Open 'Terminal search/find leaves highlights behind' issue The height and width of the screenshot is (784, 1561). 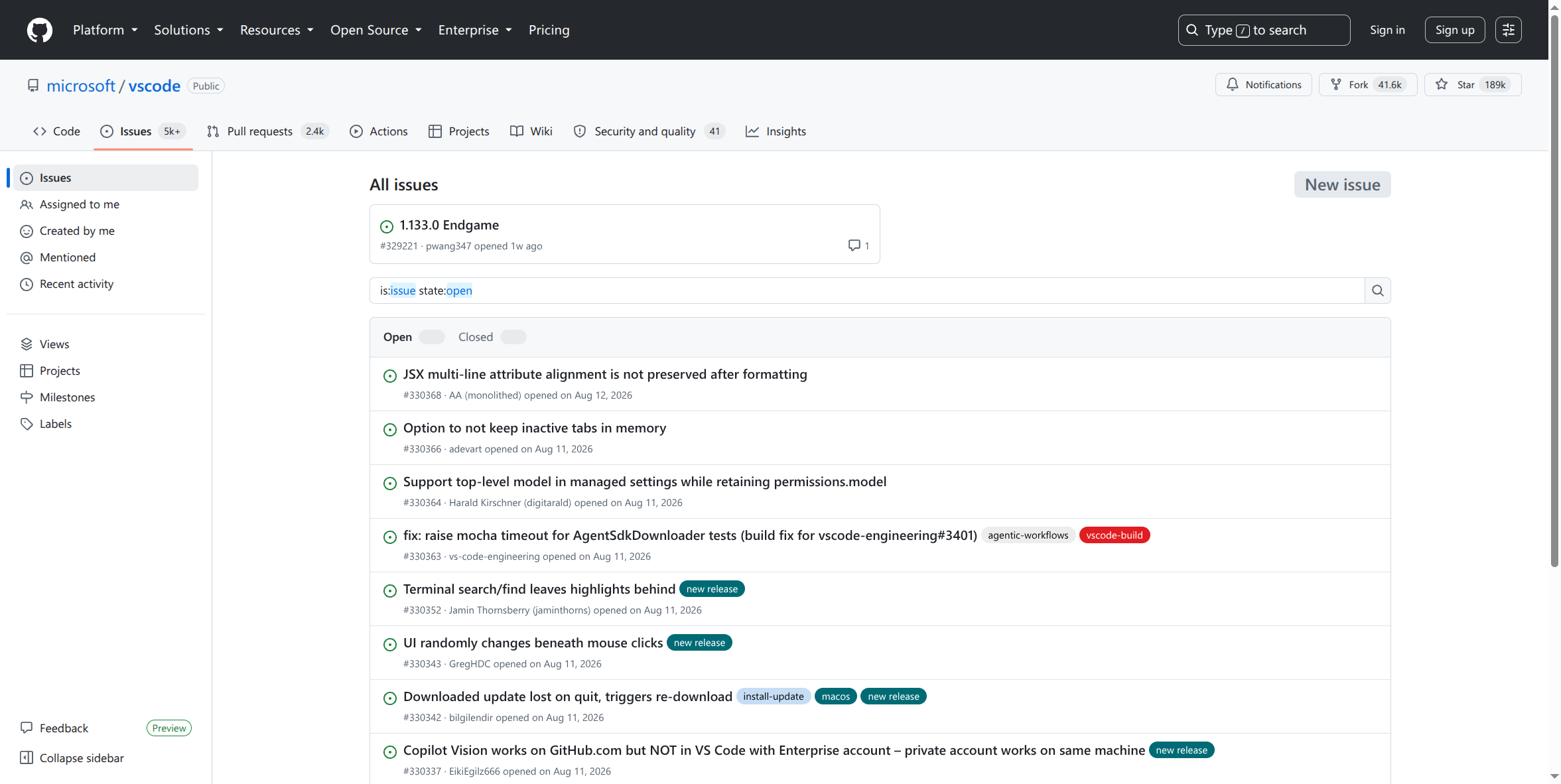point(539,589)
